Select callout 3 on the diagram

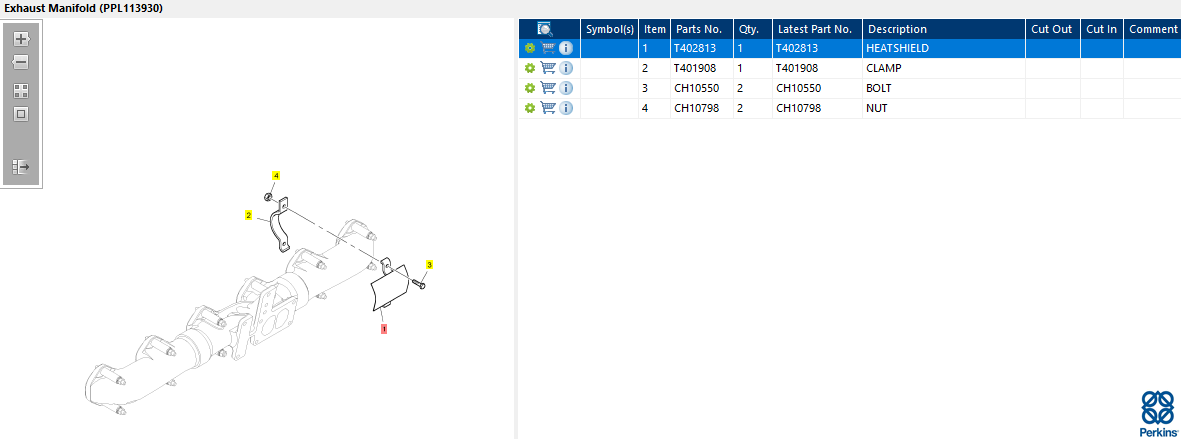429,265
